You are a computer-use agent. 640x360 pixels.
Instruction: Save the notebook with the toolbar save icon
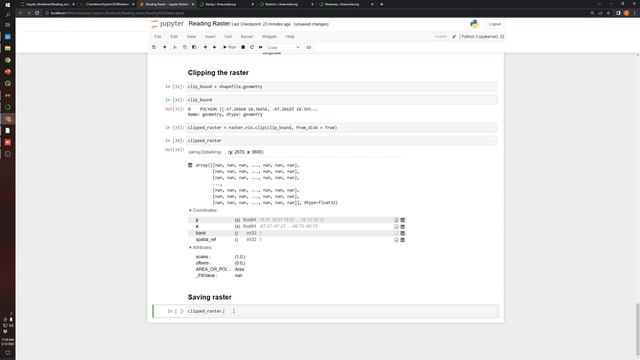[x=154, y=47]
